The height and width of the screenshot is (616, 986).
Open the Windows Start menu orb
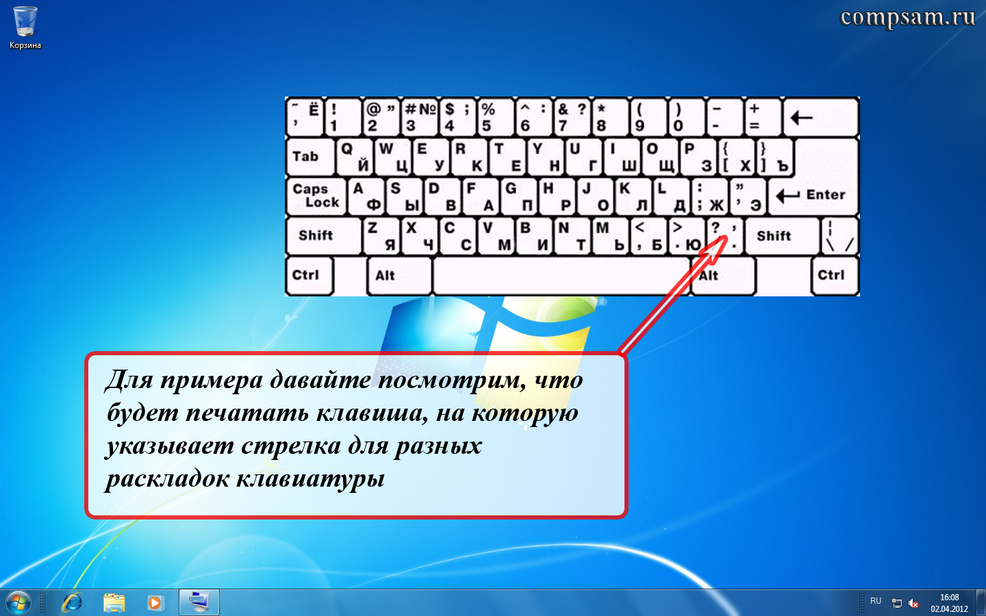(x=17, y=602)
